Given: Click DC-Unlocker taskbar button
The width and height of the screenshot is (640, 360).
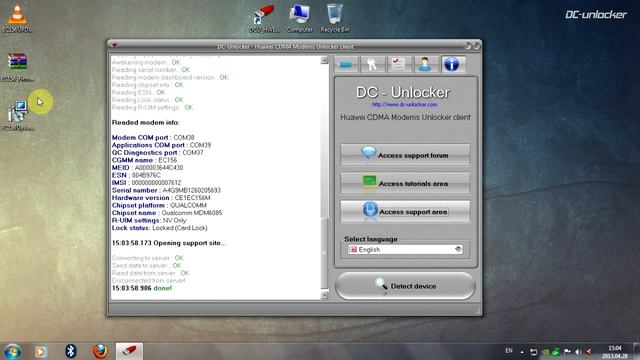Looking at the screenshot, I should (x=129, y=351).
